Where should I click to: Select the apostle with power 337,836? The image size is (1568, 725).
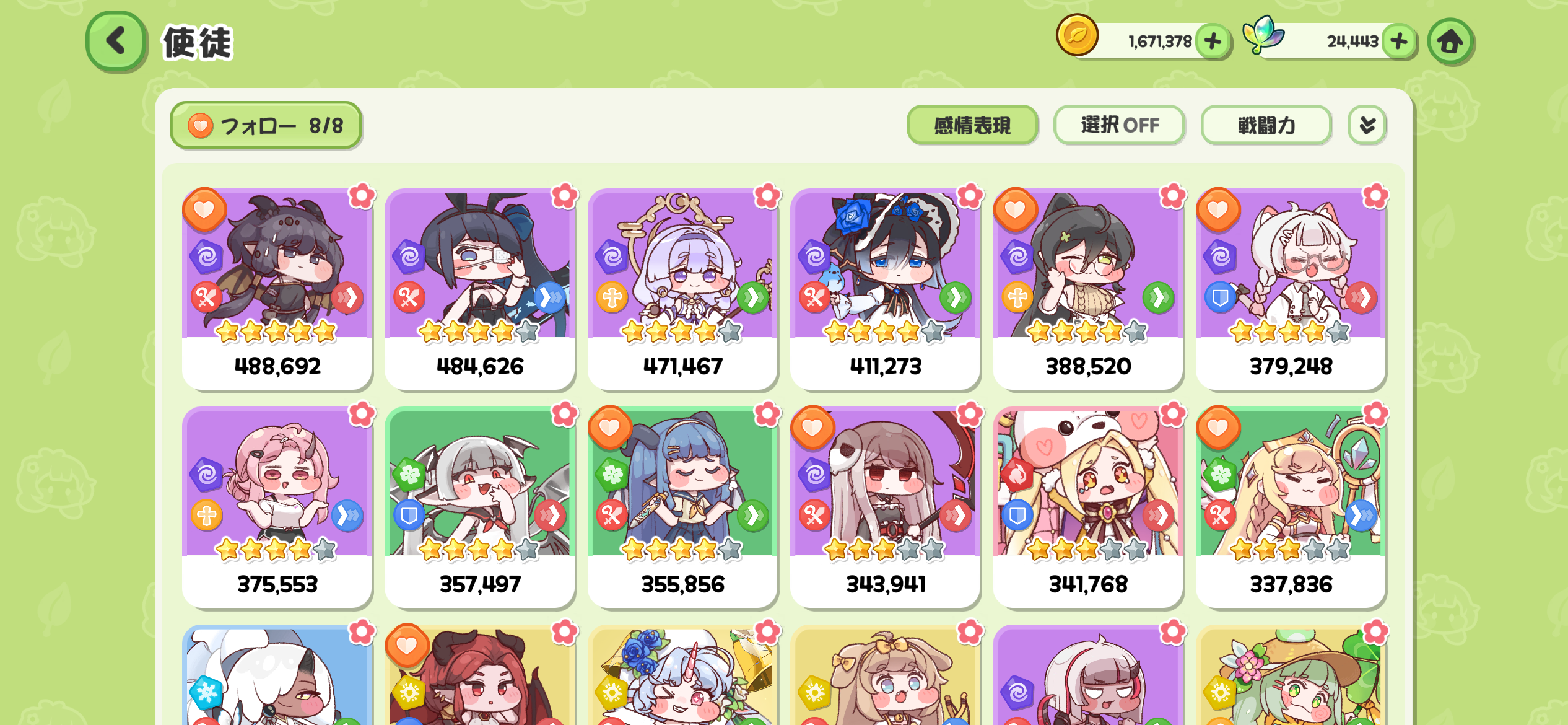1291,507
